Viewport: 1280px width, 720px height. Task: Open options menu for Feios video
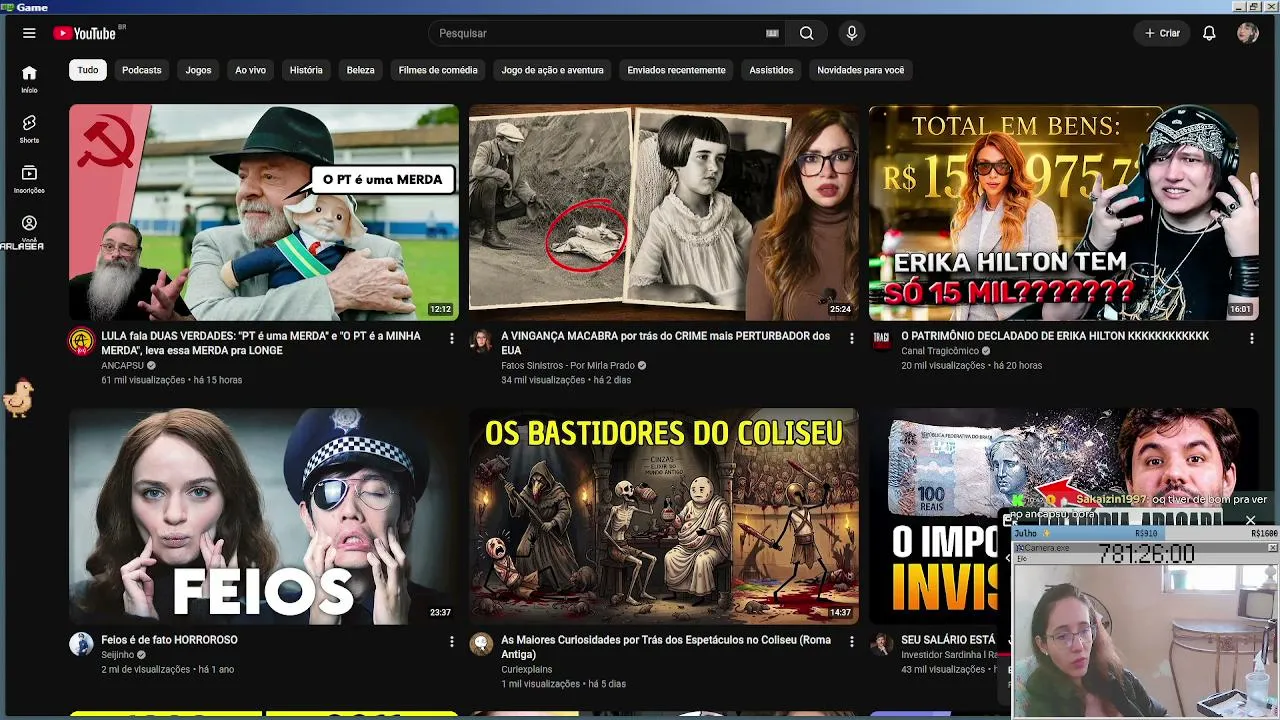pyautogui.click(x=451, y=642)
